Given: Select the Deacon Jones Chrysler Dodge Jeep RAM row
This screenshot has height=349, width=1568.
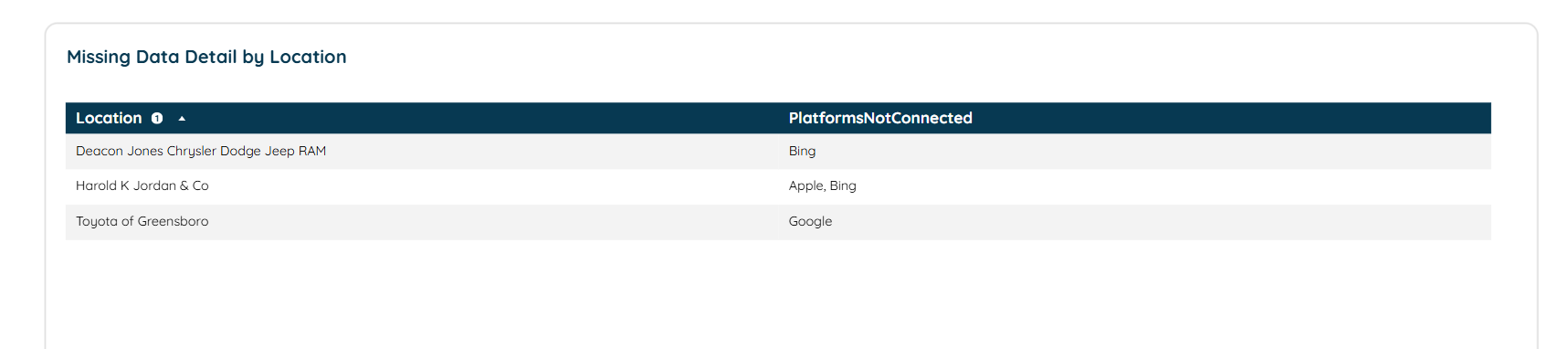Looking at the screenshot, I should click(778, 152).
